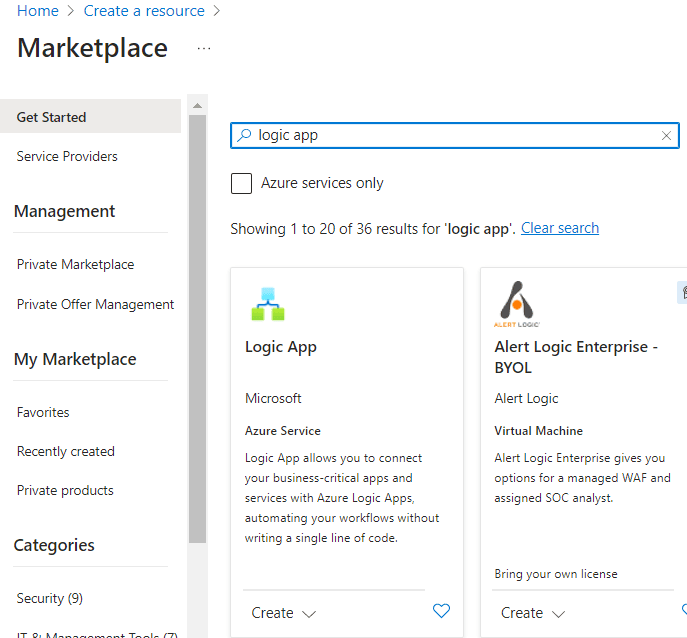Expand the Logic App Create dropdown
The image size is (687, 638).
pos(283,613)
